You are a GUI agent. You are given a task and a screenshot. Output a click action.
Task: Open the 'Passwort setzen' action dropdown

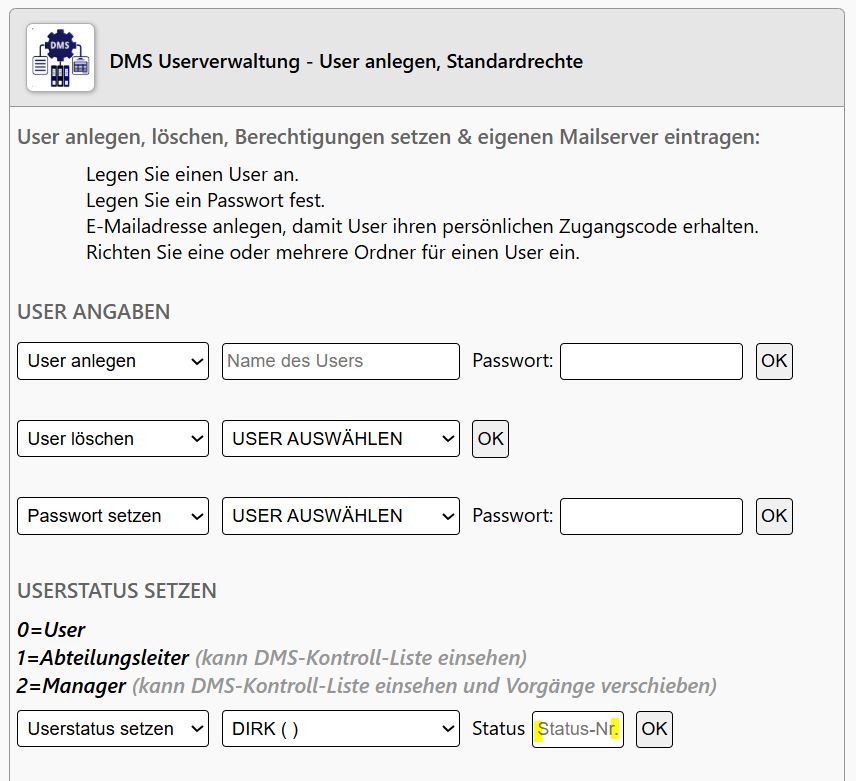[x=113, y=516]
